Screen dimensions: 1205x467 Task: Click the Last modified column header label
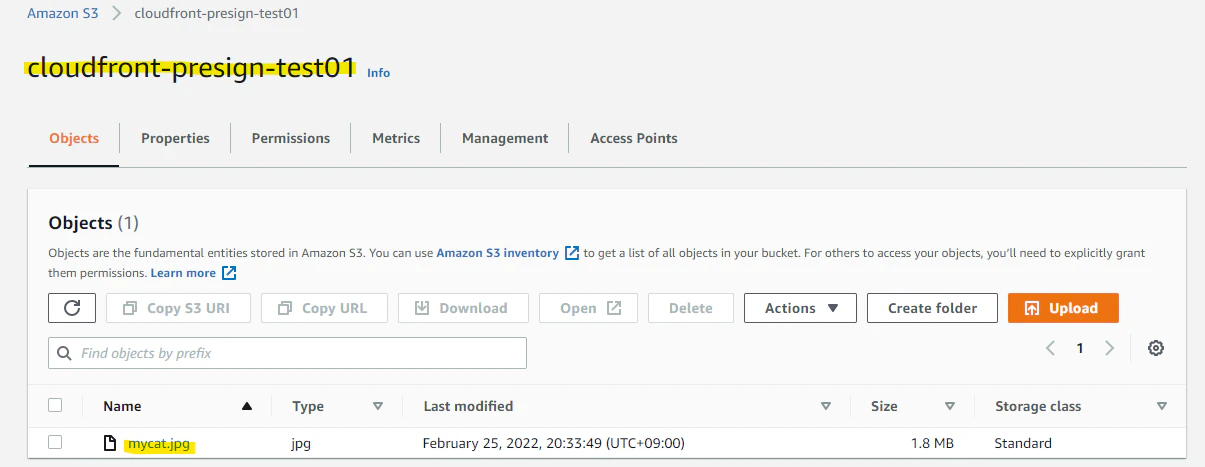[x=468, y=406]
